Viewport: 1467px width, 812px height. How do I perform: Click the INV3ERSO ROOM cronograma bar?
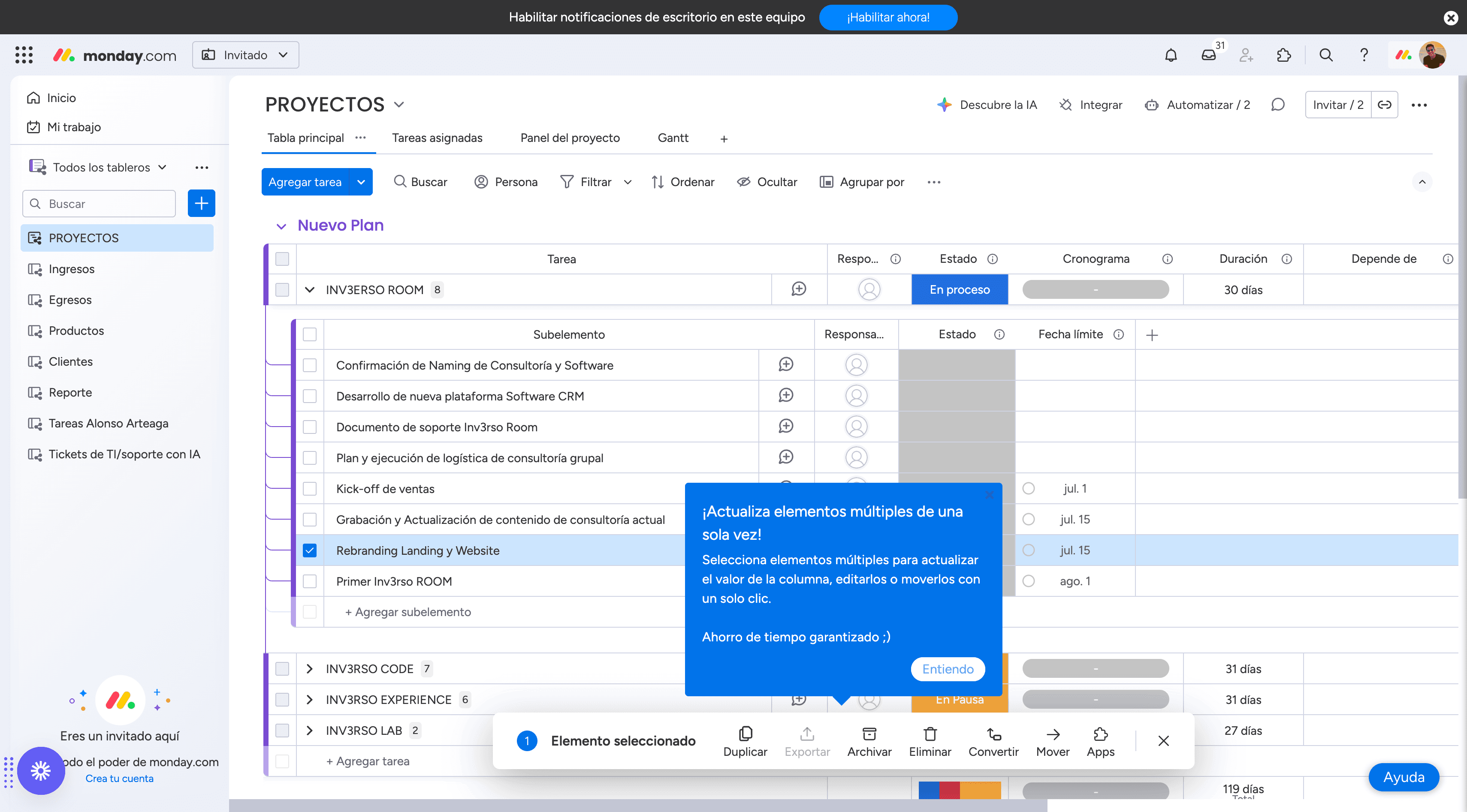coord(1095,290)
